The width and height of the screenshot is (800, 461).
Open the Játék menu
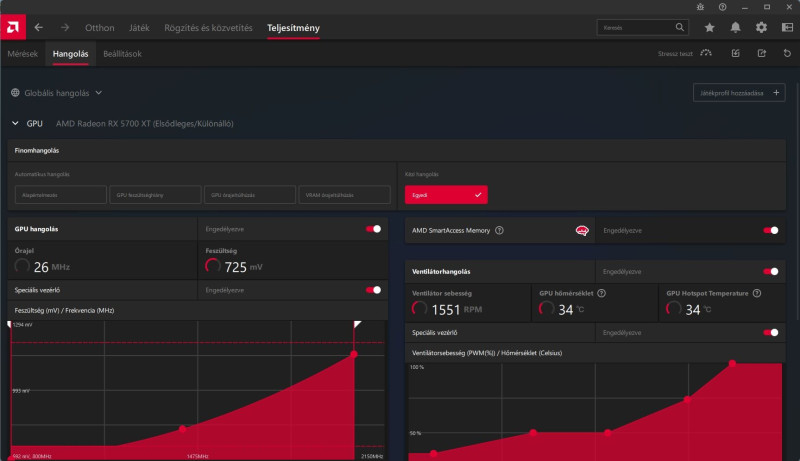139,28
